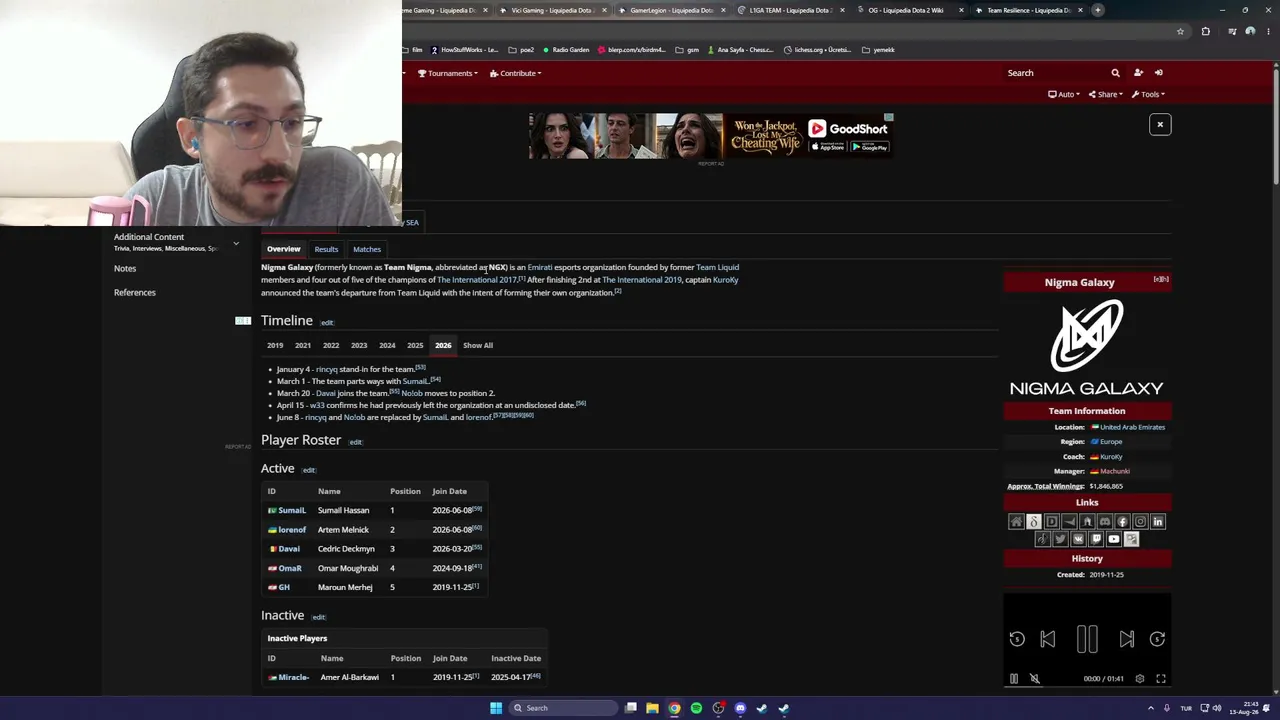The image size is (1280, 720).
Task: Open Spotify from the taskbar
Action: click(696, 708)
